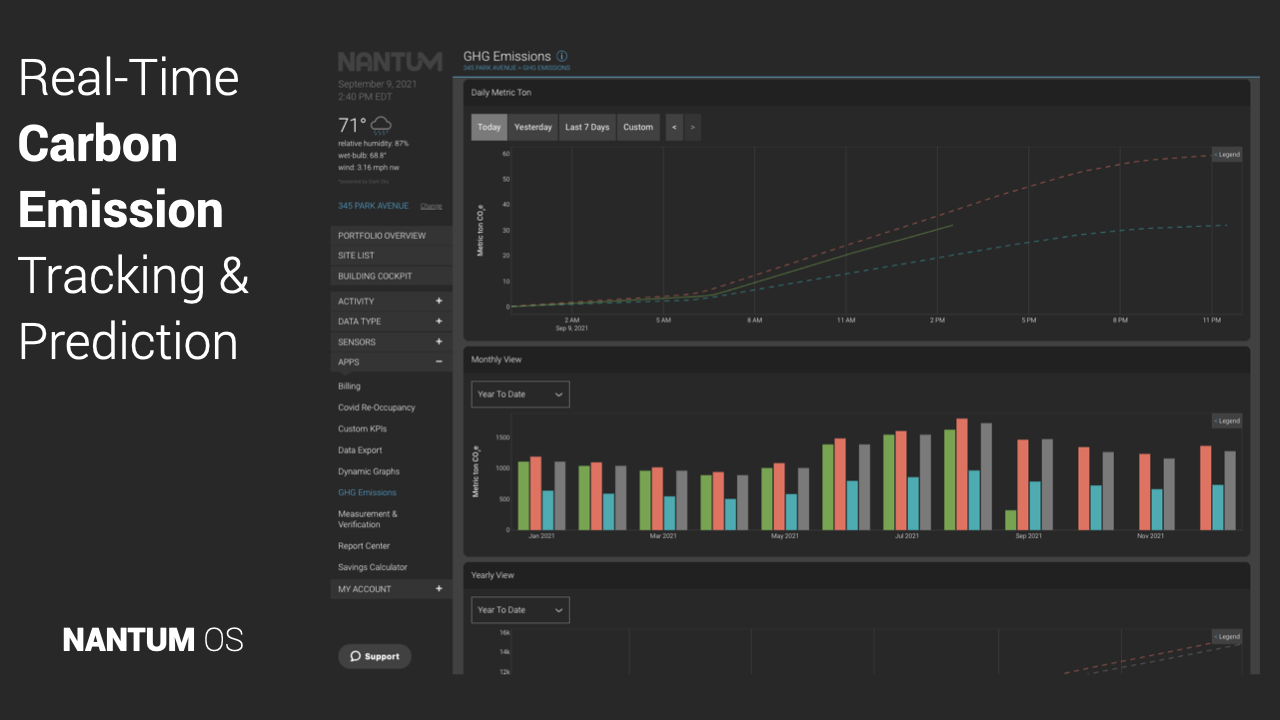The image size is (1280, 720).
Task: Click the Change building link
Action: pos(431,206)
